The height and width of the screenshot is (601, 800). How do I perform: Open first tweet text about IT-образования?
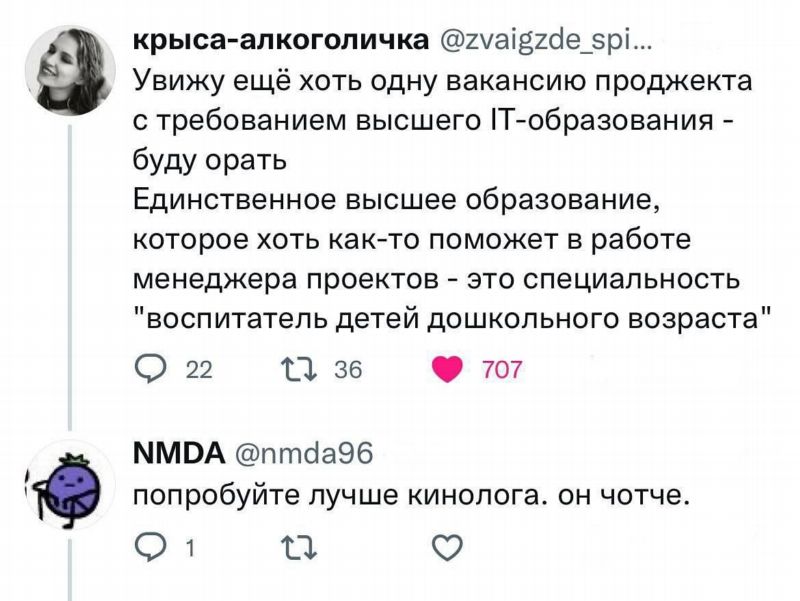pos(449,201)
